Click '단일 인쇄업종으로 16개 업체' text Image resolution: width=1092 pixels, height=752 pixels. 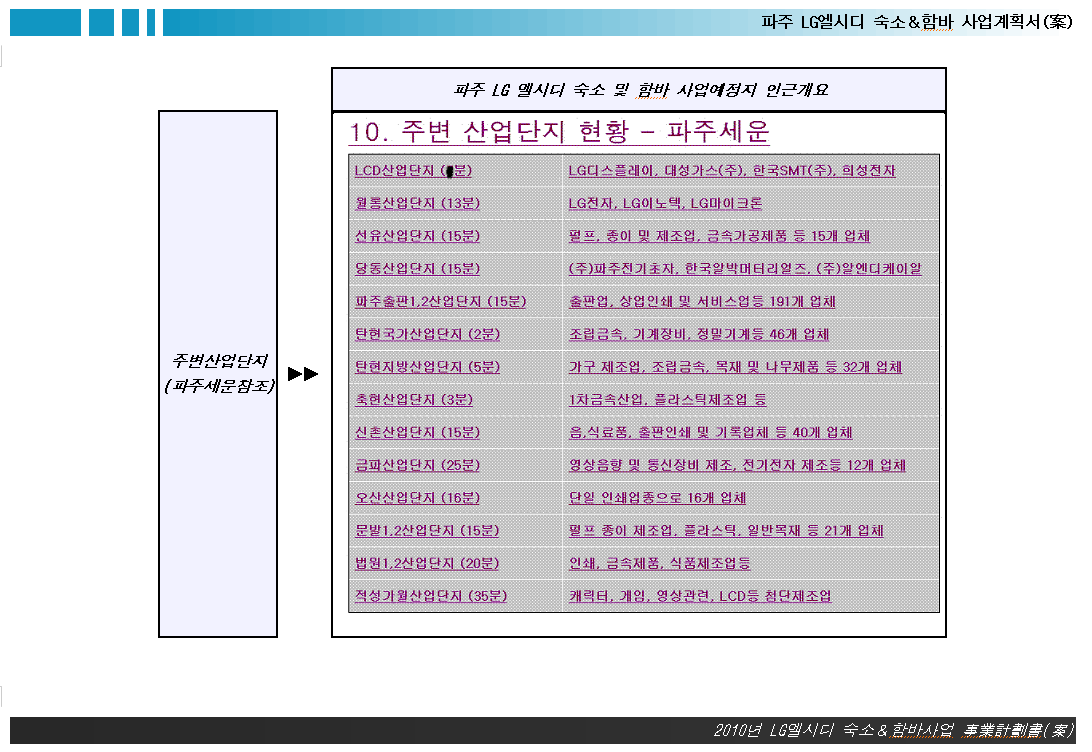pos(657,498)
